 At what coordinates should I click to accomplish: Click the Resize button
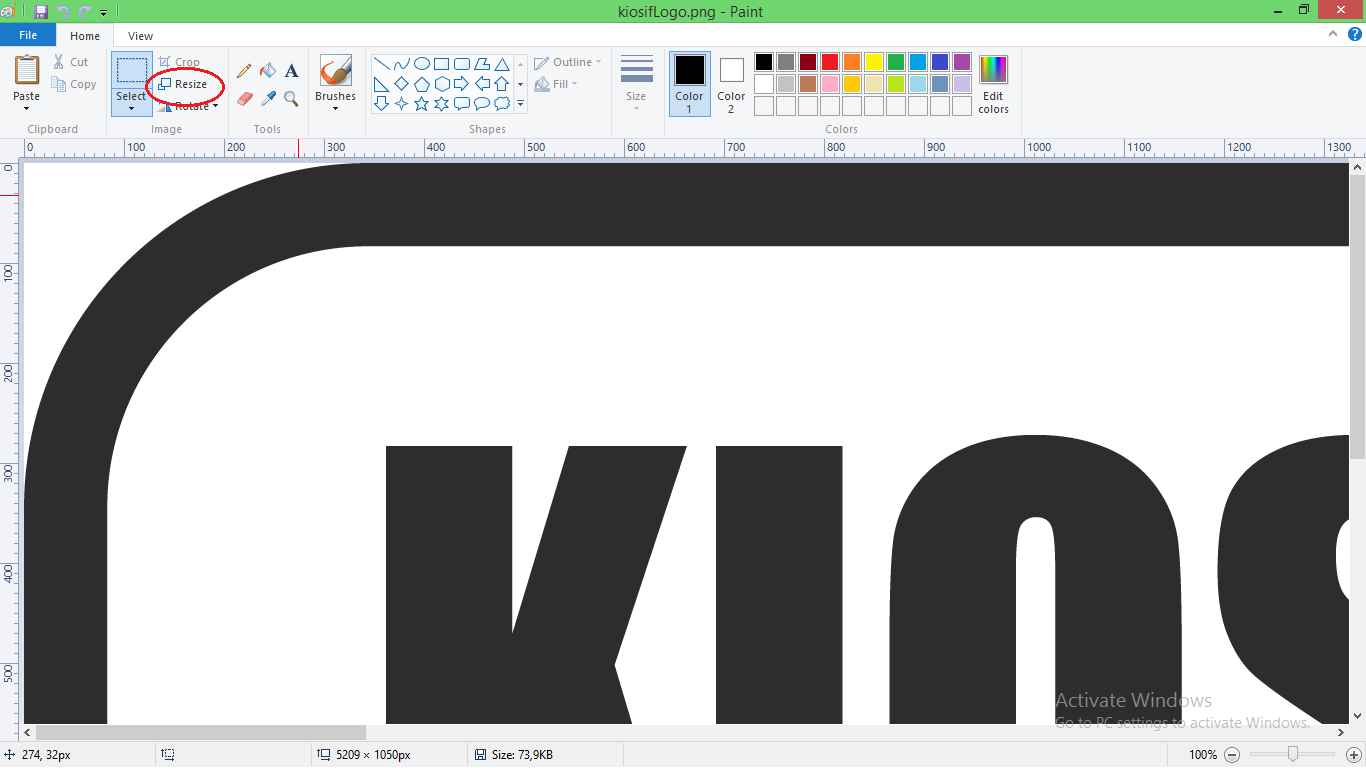click(x=183, y=84)
